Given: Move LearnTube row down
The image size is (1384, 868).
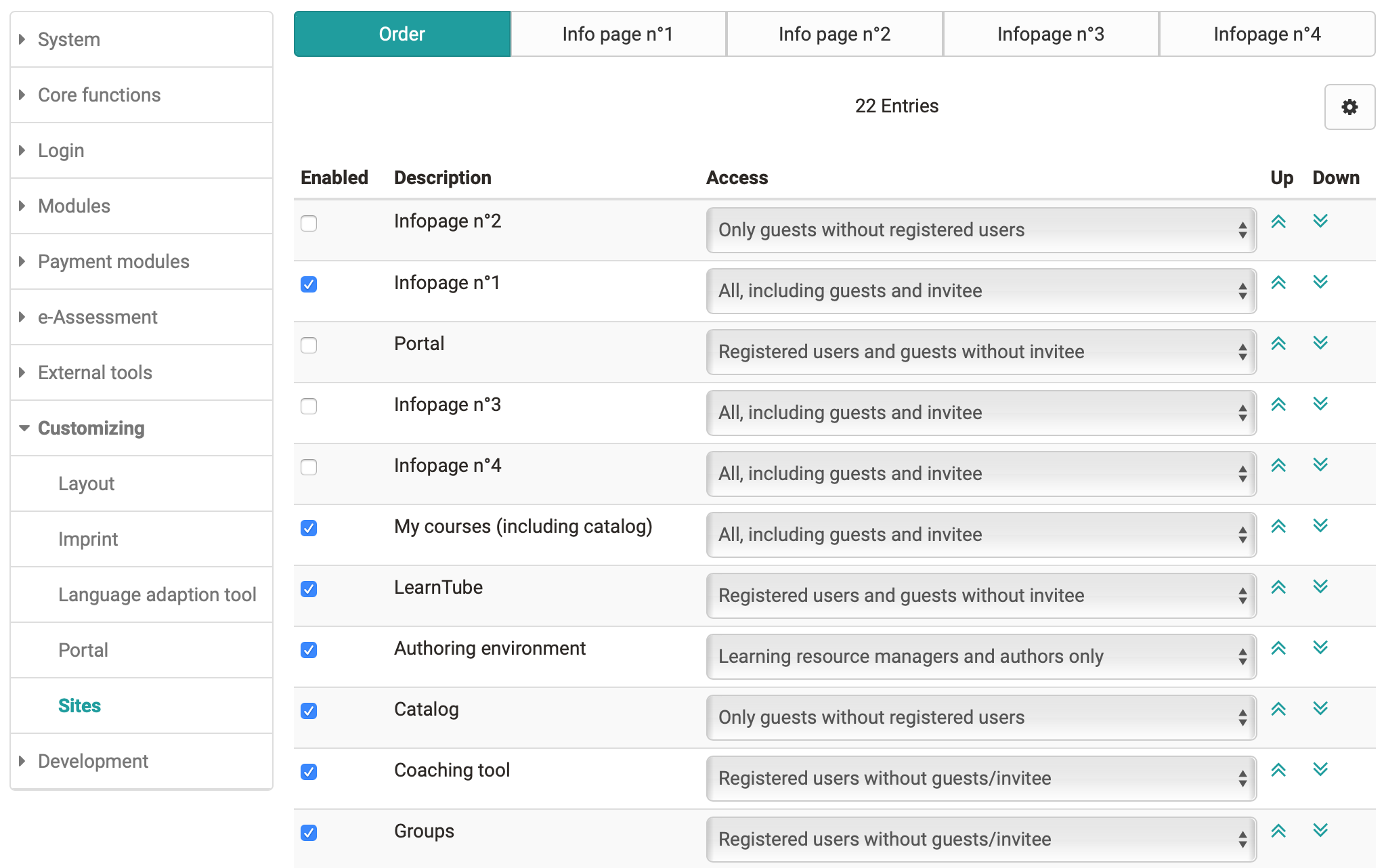Looking at the screenshot, I should click(x=1320, y=586).
